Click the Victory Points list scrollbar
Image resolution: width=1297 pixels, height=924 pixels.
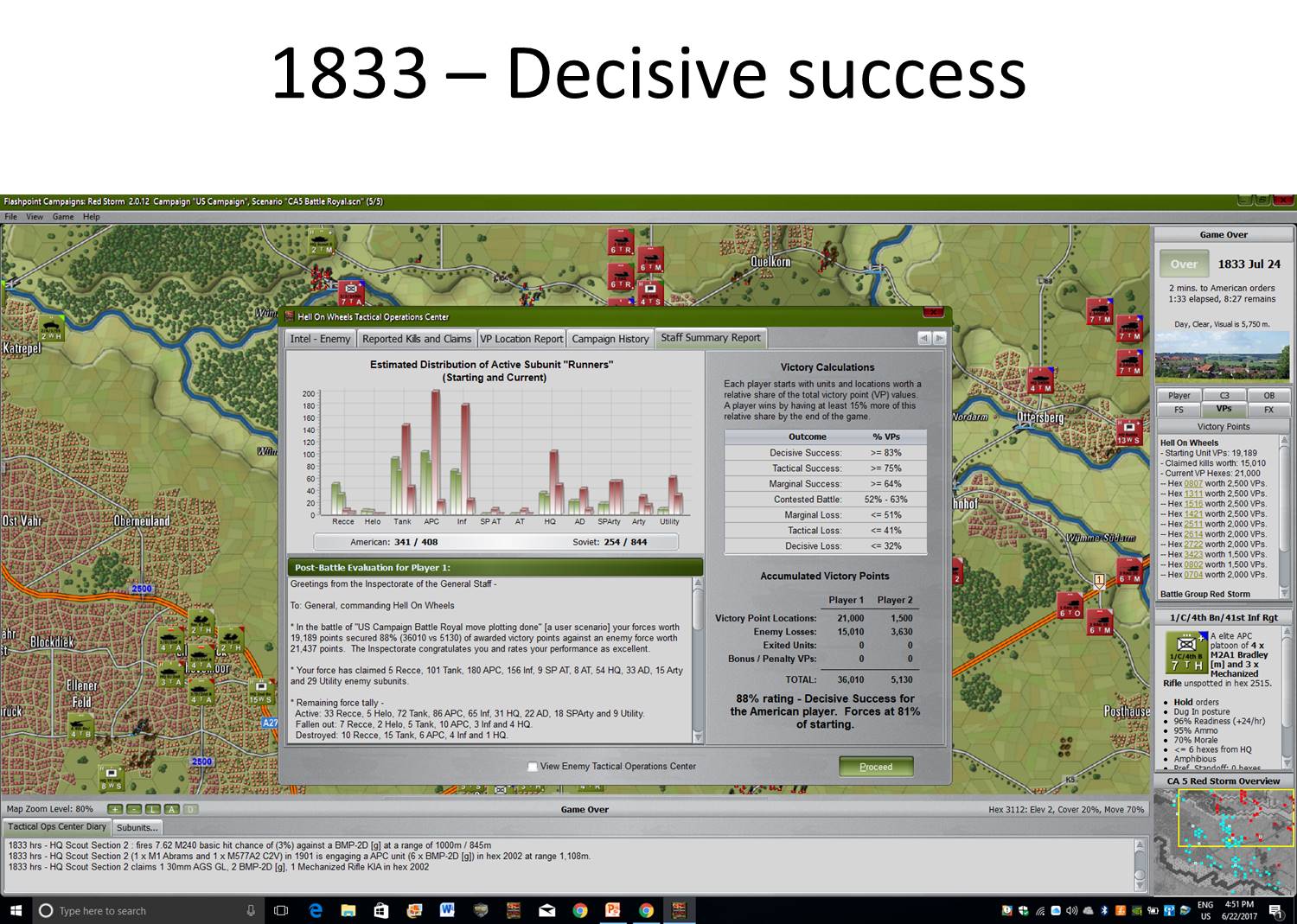click(x=1285, y=517)
